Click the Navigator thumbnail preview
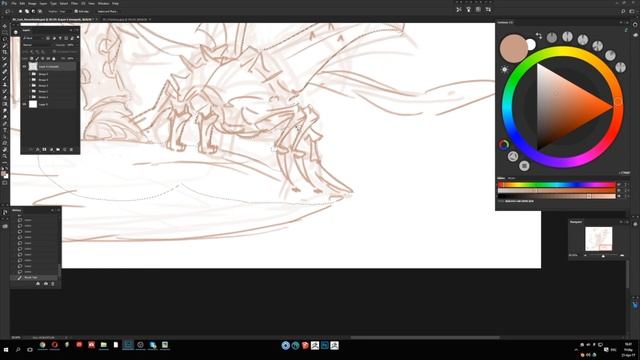 tap(598, 239)
